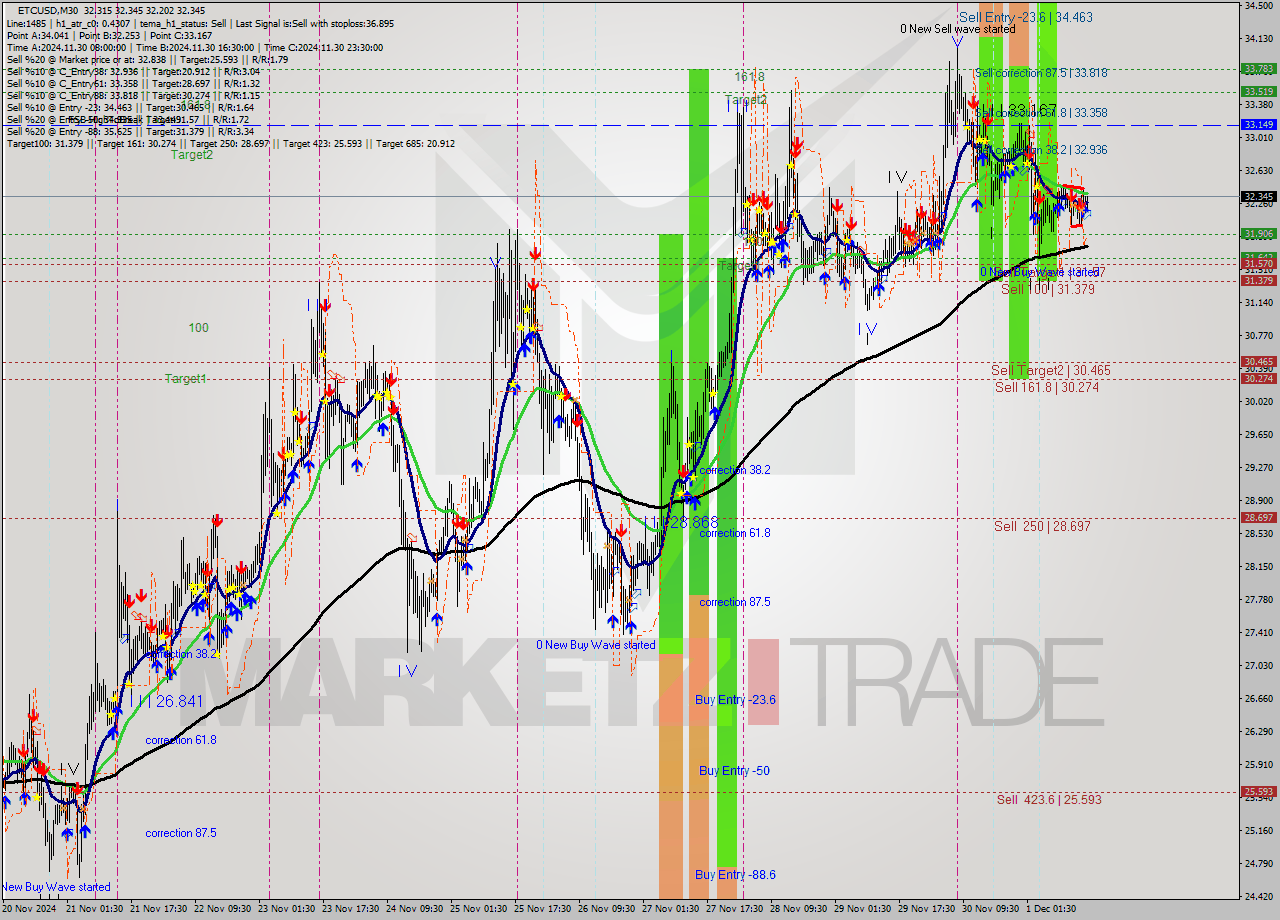Click the 26.290 price axis value

click(x=1257, y=732)
